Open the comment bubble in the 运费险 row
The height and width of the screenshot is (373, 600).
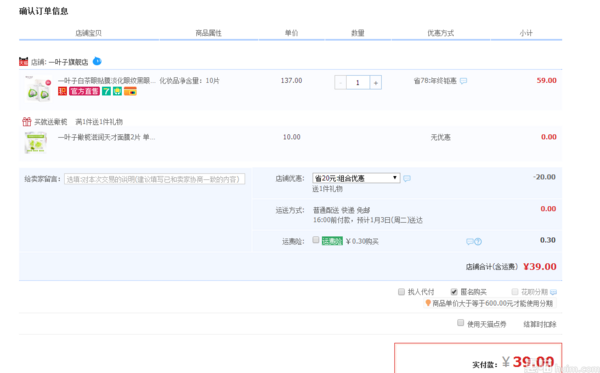point(470,241)
